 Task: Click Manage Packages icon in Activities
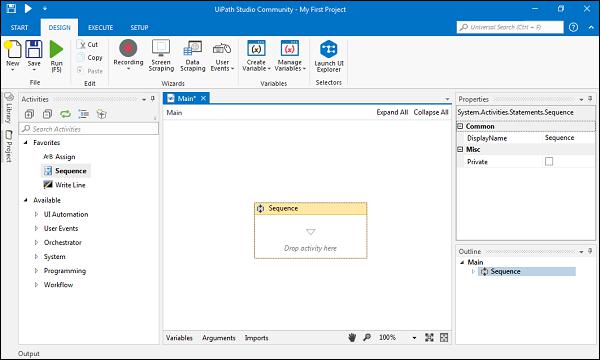tap(101, 114)
